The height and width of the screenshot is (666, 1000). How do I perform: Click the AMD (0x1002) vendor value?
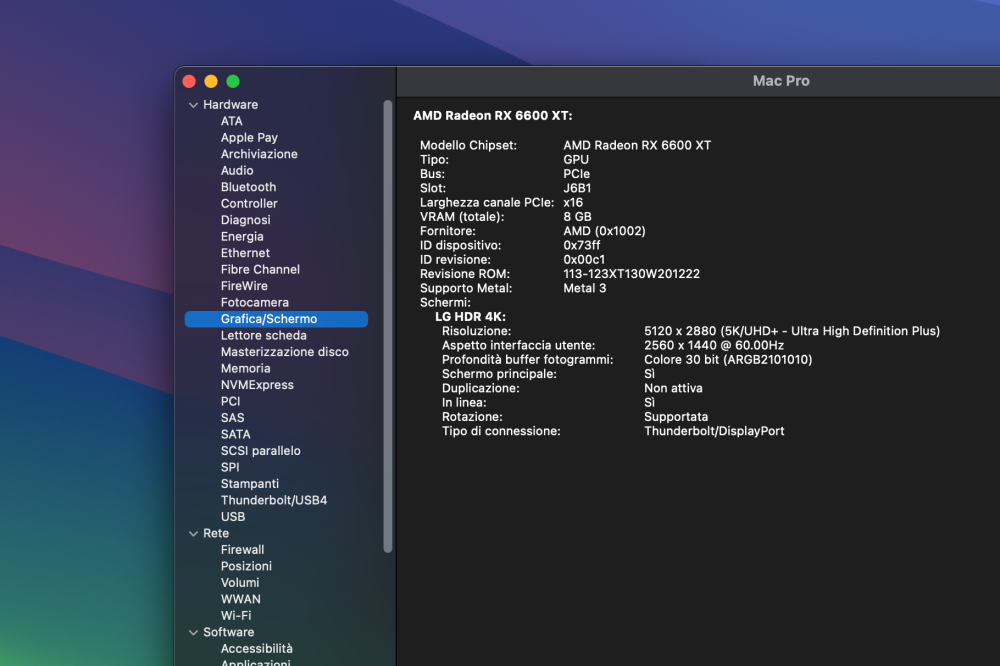tap(605, 231)
